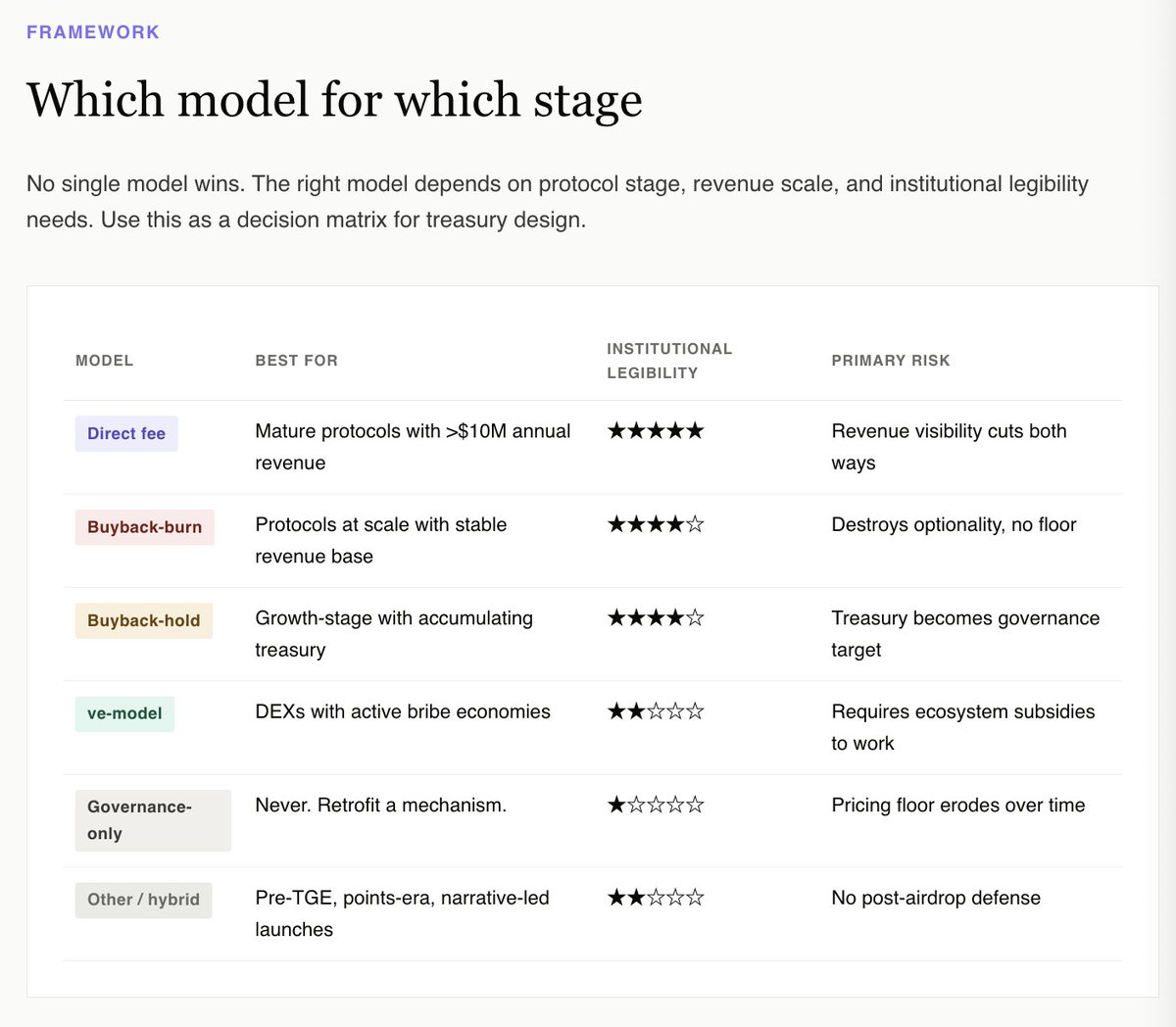1176x1027 pixels.
Task: Click the Direct fee model tag
Action: (126, 433)
